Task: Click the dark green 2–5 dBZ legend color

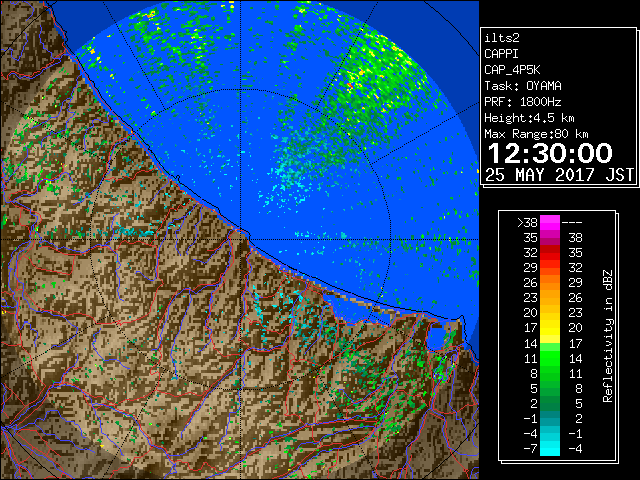Action: [550, 403]
